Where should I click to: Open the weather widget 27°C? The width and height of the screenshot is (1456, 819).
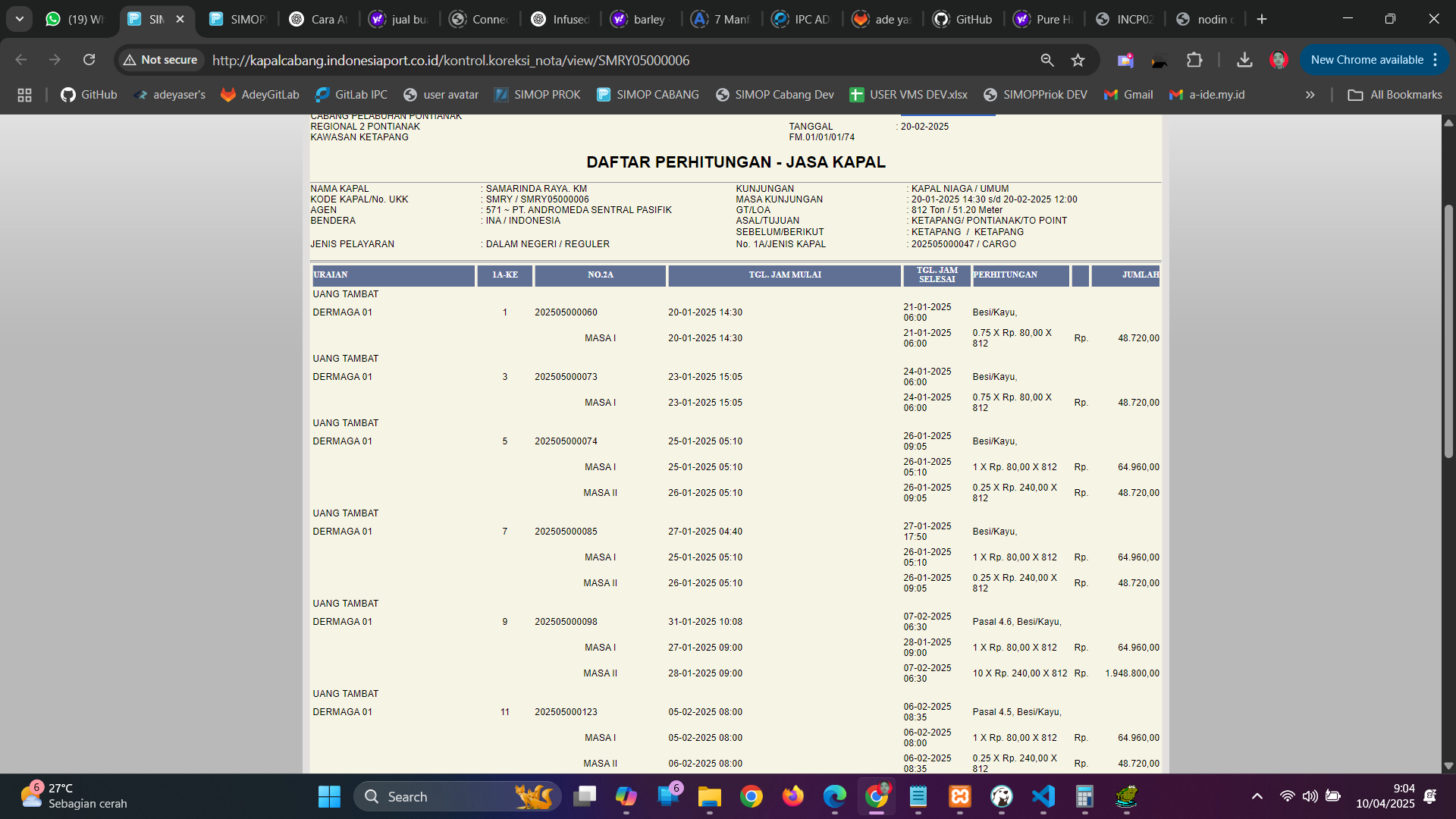click(x=74, y=796)
